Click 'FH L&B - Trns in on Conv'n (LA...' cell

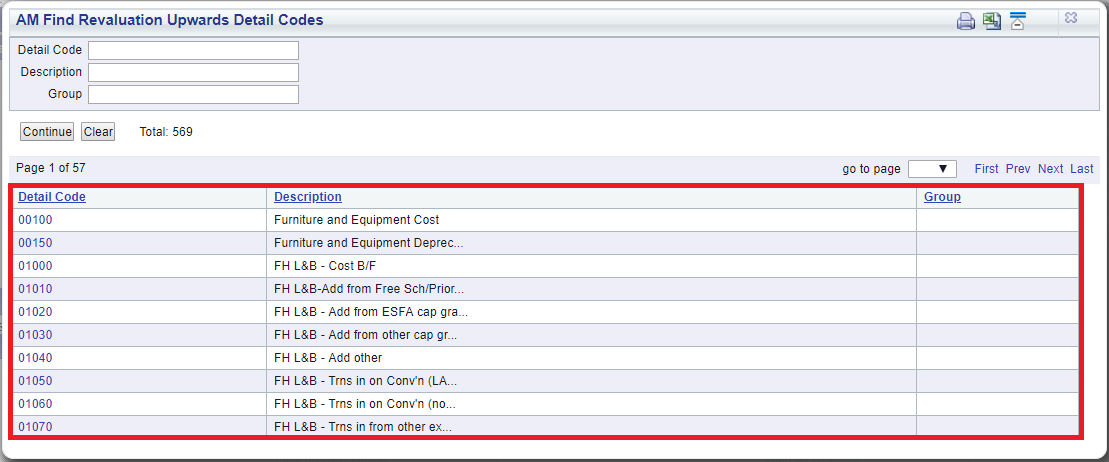pos(591,381)
